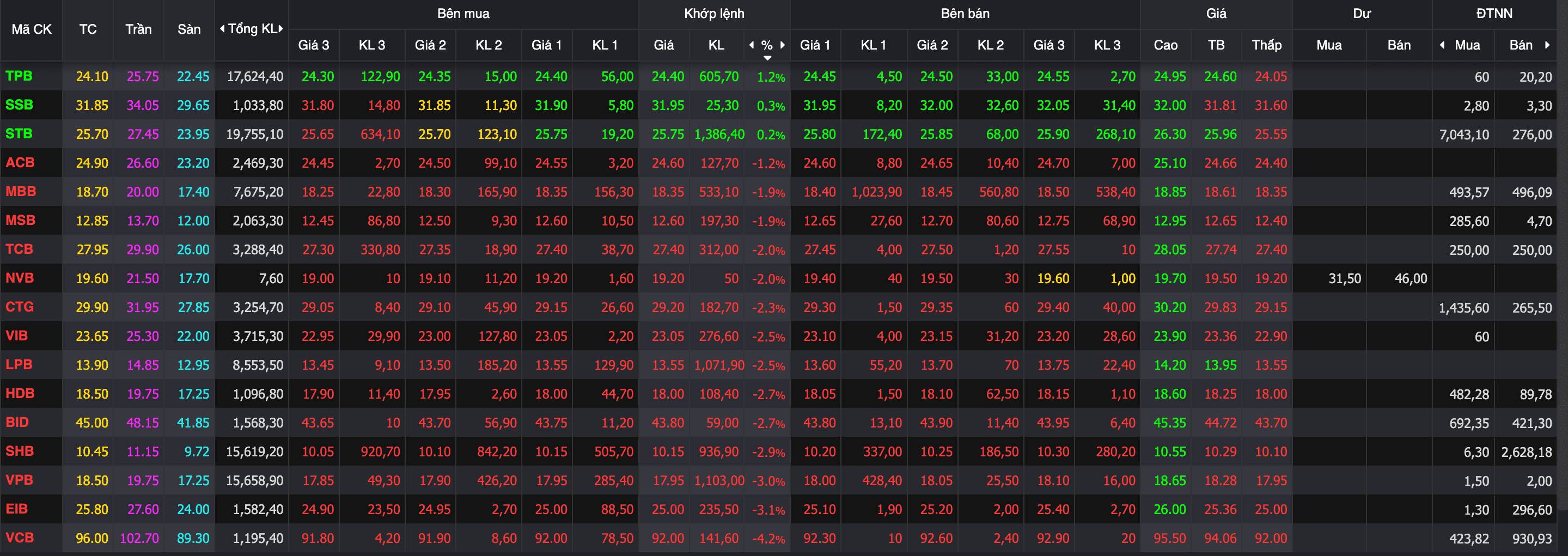Open the VCB stock symbol
This screenshot has height=556, width=1568.
[x=20, y=537]
